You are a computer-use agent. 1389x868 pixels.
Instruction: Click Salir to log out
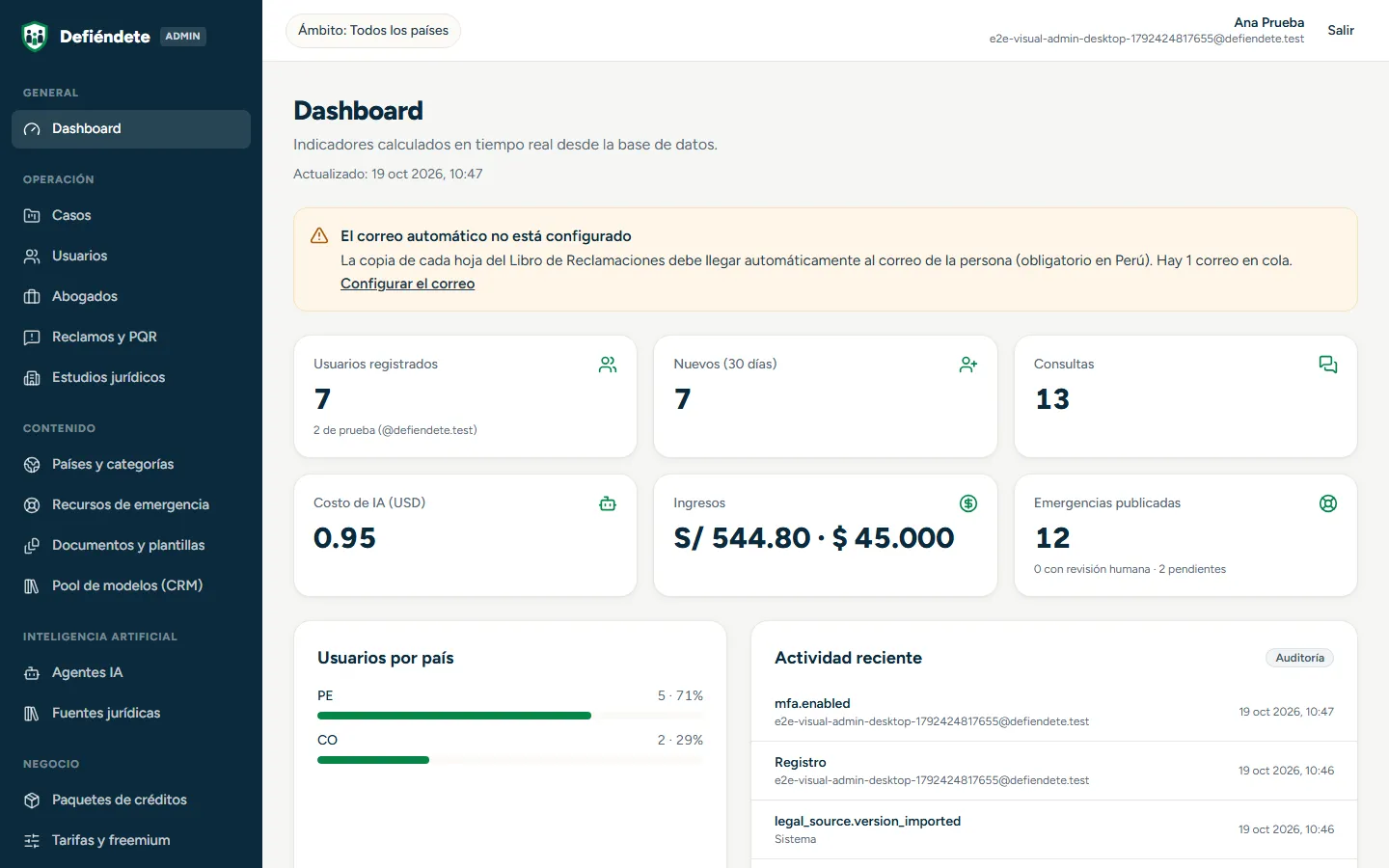click(x=1341, y=31)
